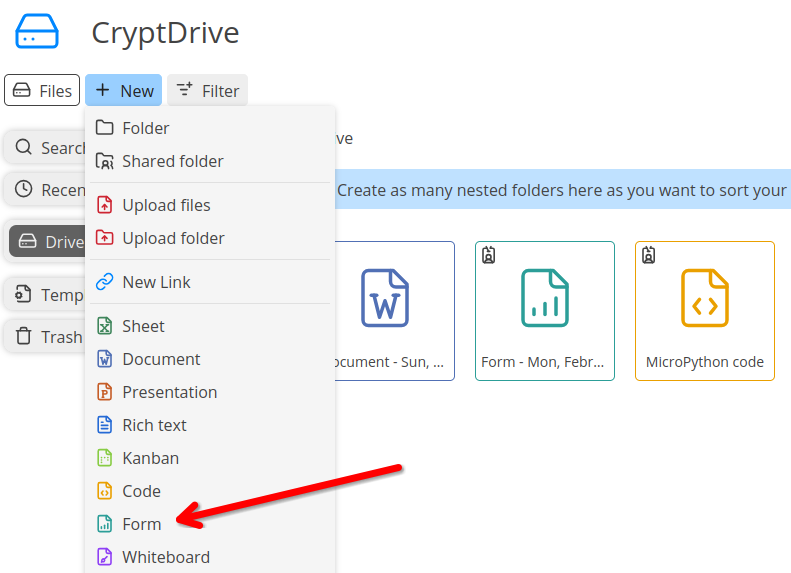
Task: Open Trash in the sidebar
Action: 45,336
